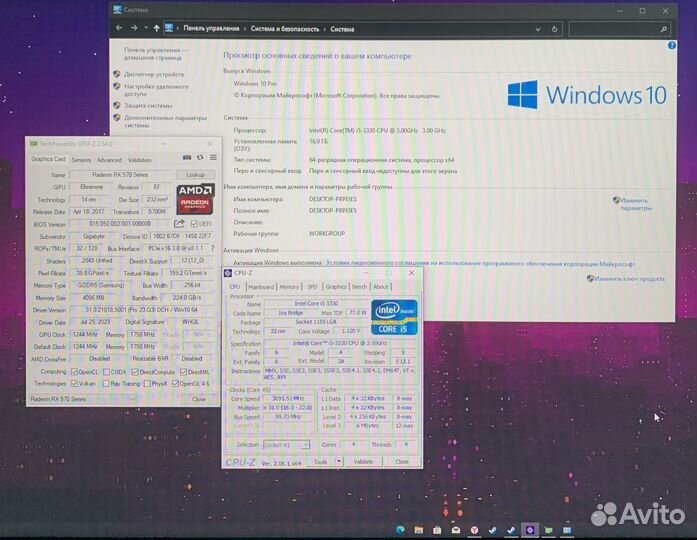The width and height of the screenshot is (697, 540).
Task: Click the green GPU-Z taskbar icon
Action: tap(549, 530)
